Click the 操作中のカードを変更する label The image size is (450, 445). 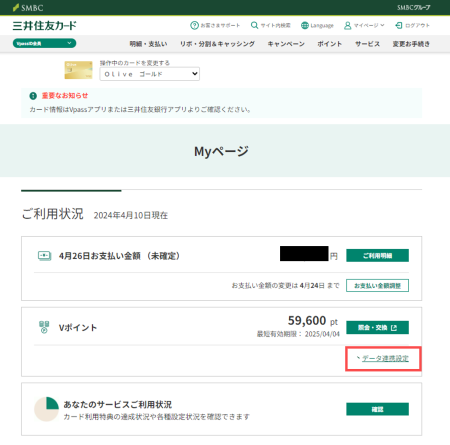pos(135,63)
